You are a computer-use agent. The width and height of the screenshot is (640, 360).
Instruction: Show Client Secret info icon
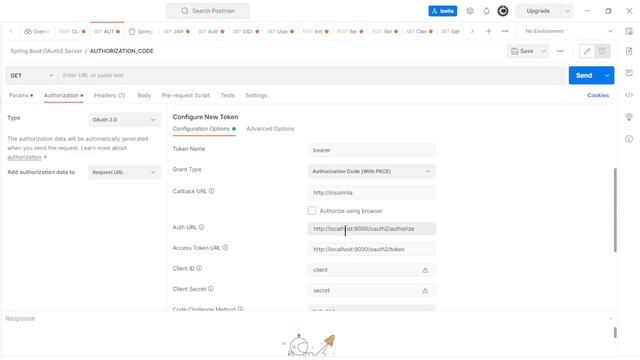[x=211, y=289]
